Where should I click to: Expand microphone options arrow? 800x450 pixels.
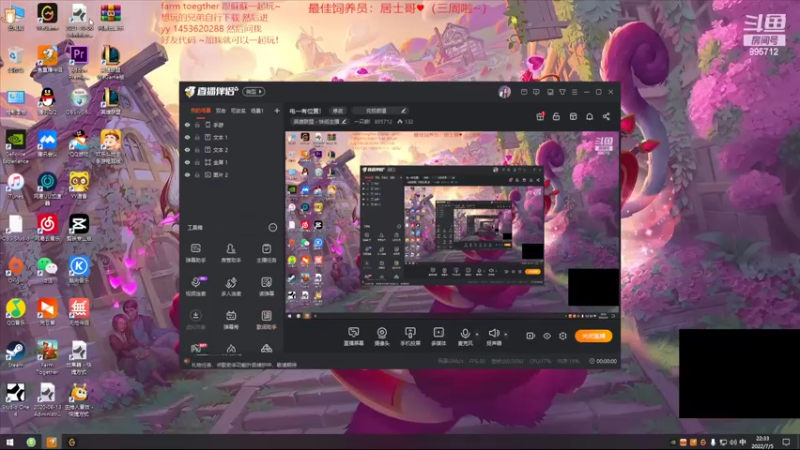[477, 335]
